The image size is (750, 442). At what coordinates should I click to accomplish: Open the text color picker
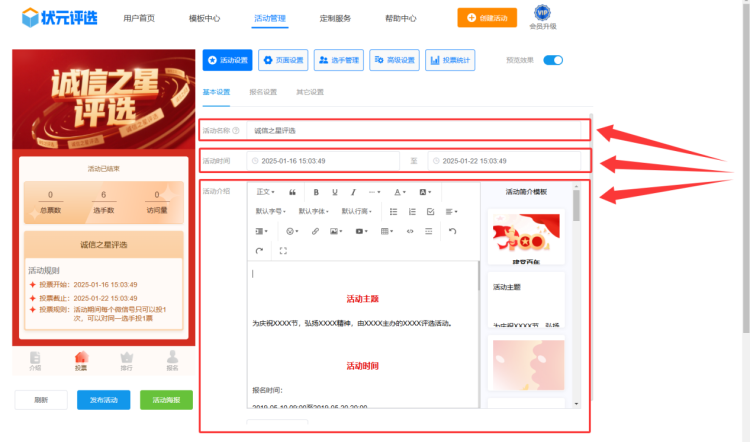pos(399,192)
